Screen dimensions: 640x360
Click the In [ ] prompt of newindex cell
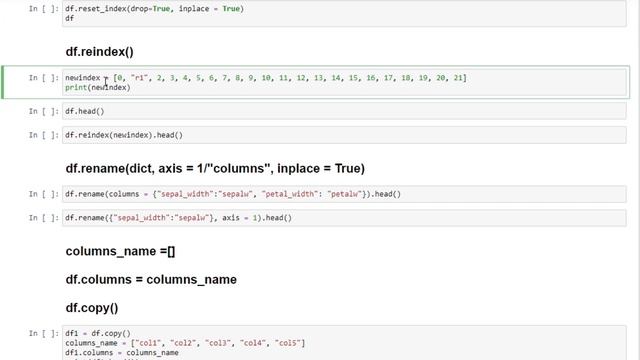point(44,78)
